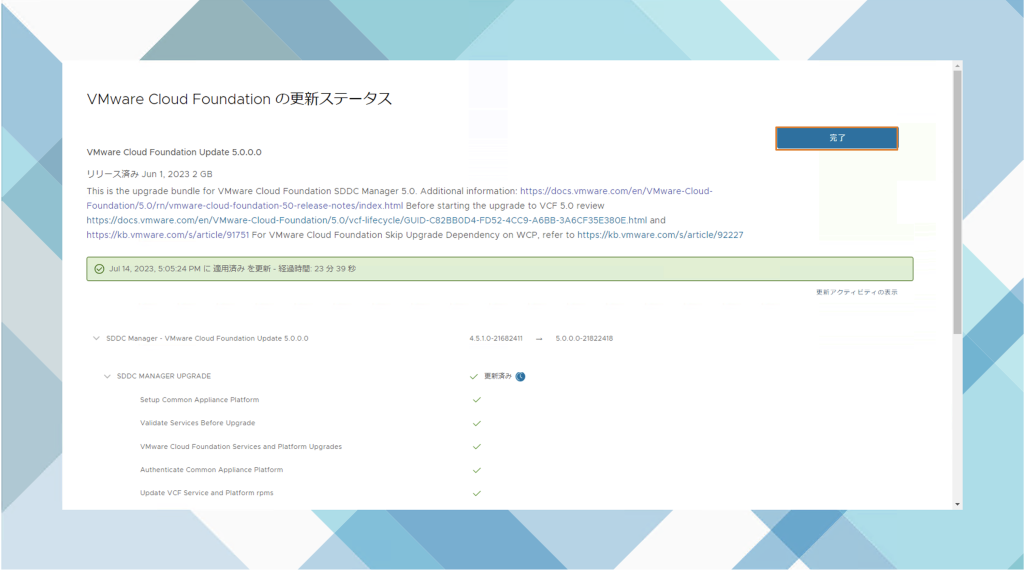Image resolution: width=1024 pixels, height=570 pixels.
Task: Click the scrollbar up arrow
Action: [957, 66]
